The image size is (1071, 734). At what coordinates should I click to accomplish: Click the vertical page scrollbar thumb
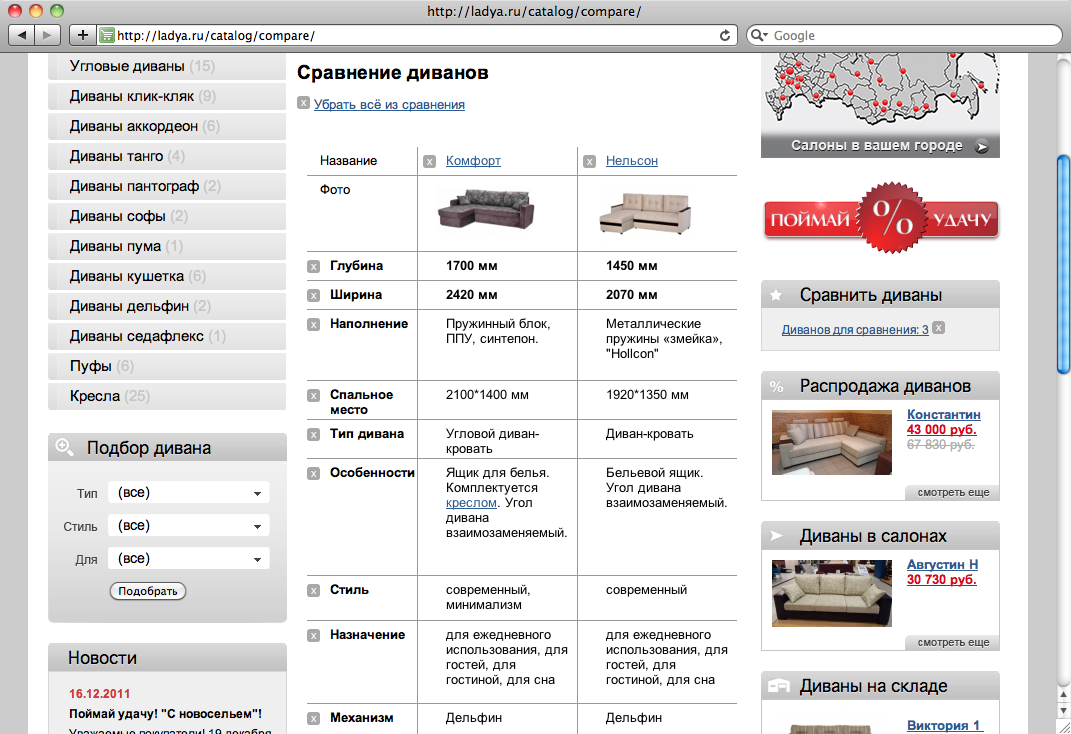point(1063,265)
